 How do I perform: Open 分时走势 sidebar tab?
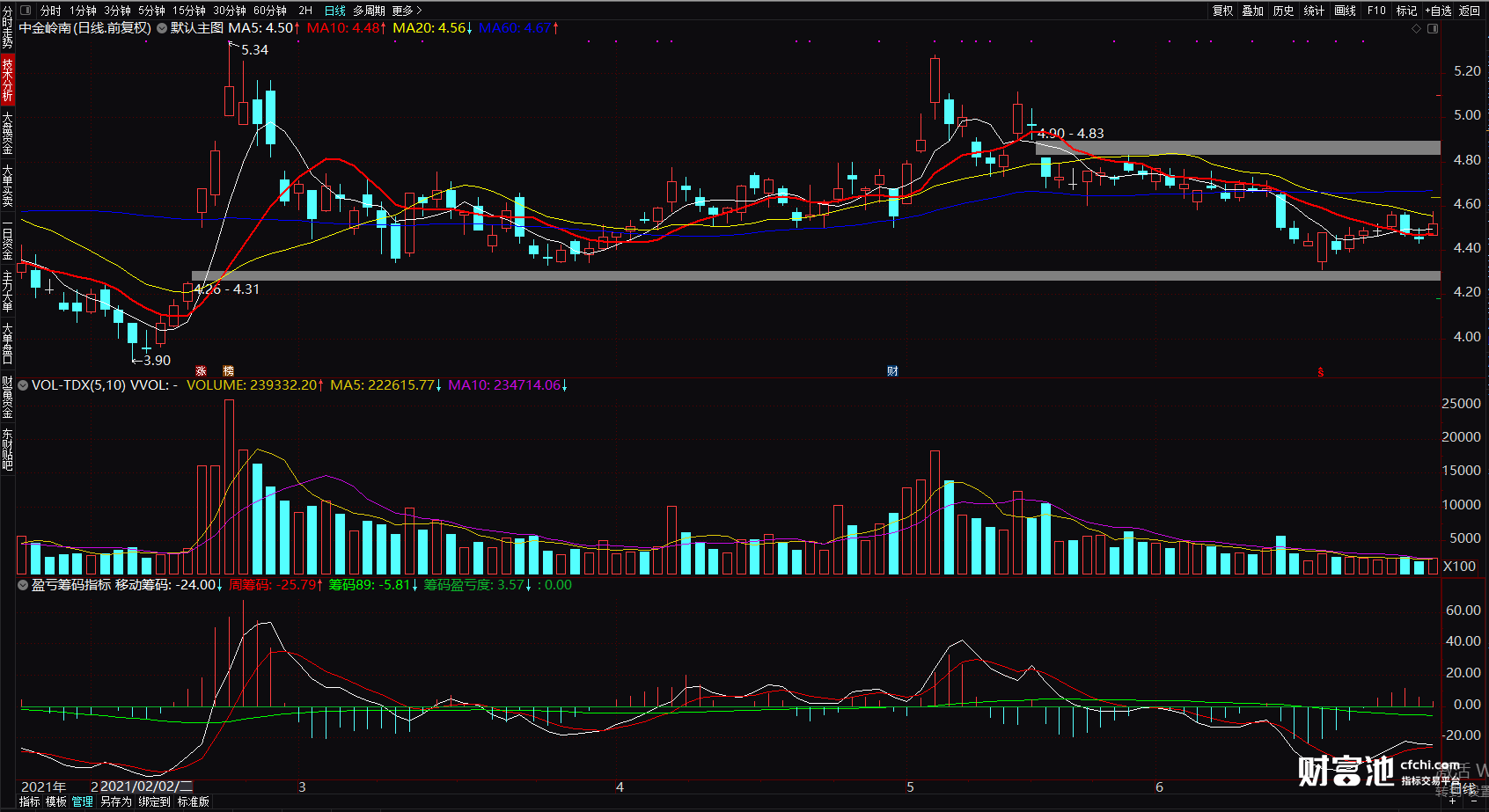click(x=7, y=26)
